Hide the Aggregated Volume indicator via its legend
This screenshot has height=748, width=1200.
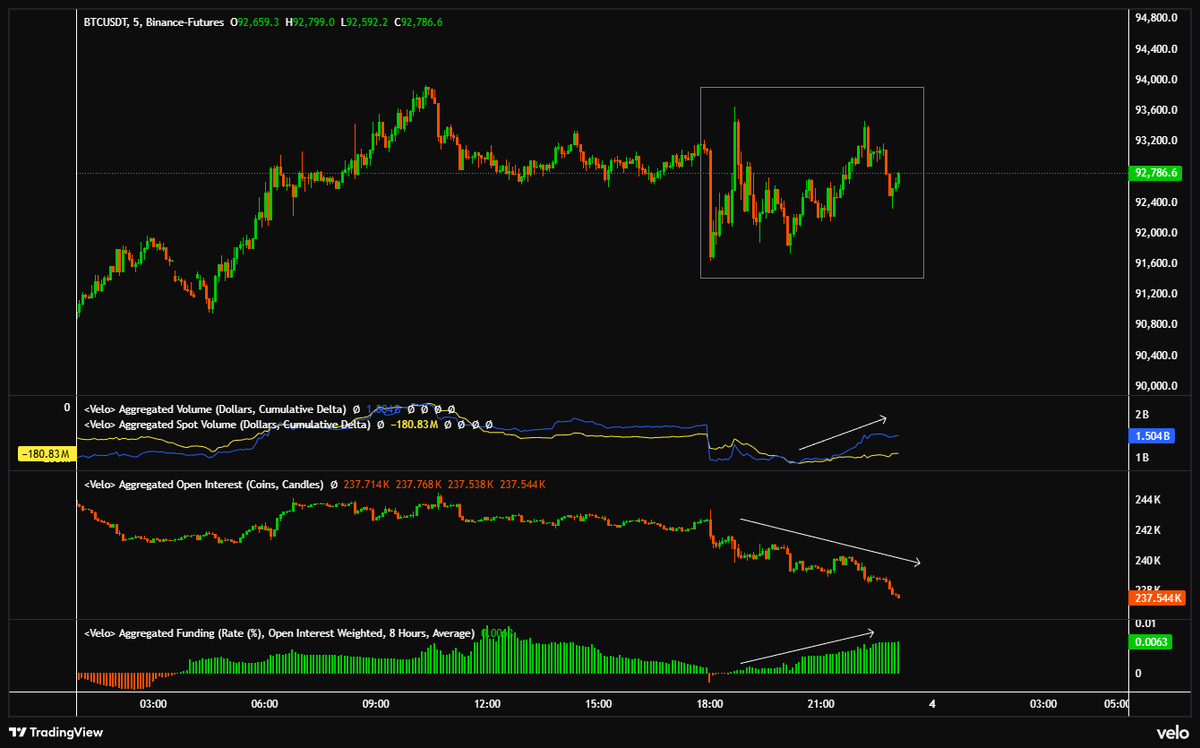[200, 408]
